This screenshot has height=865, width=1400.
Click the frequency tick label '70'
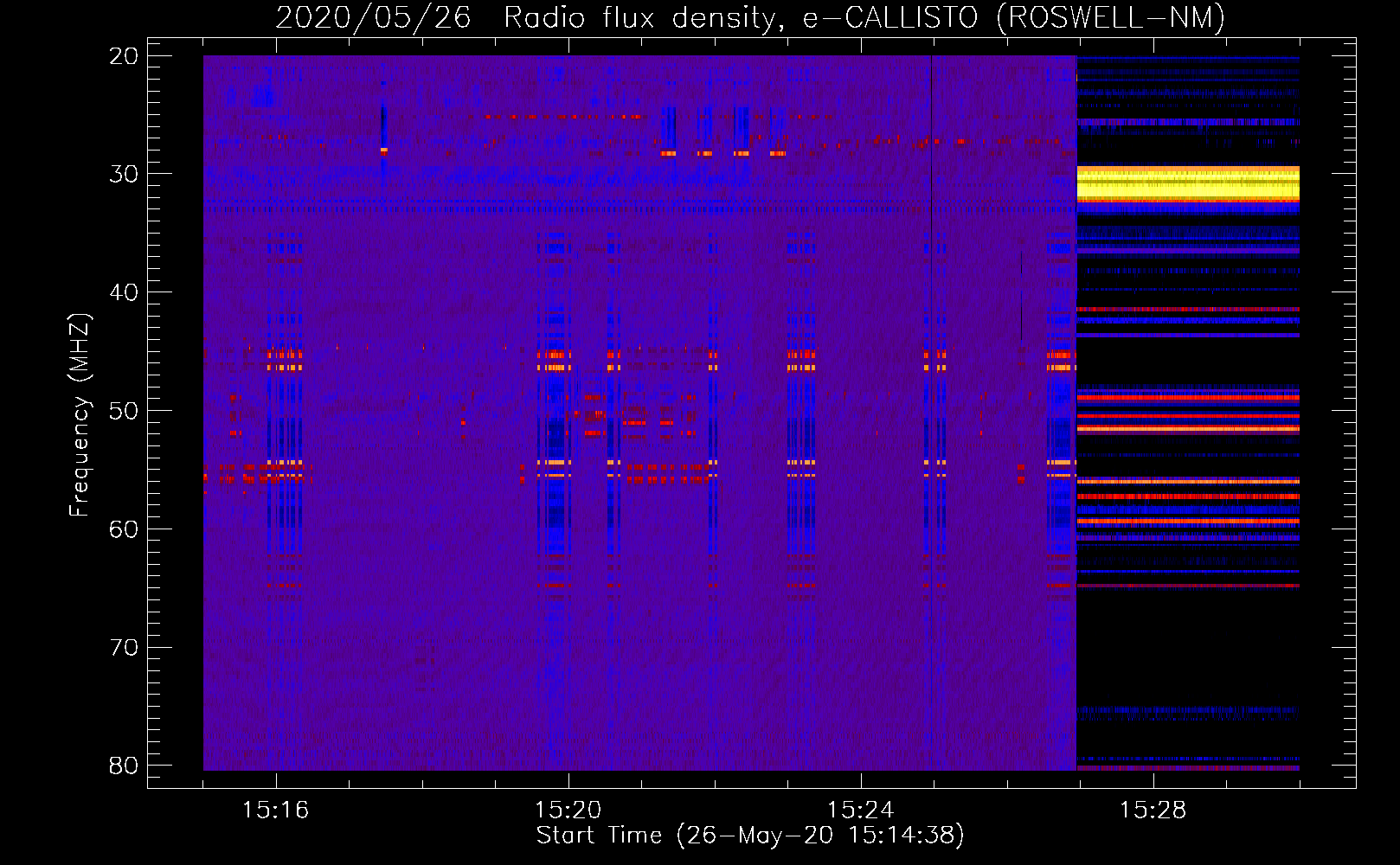tap(124, 648)
